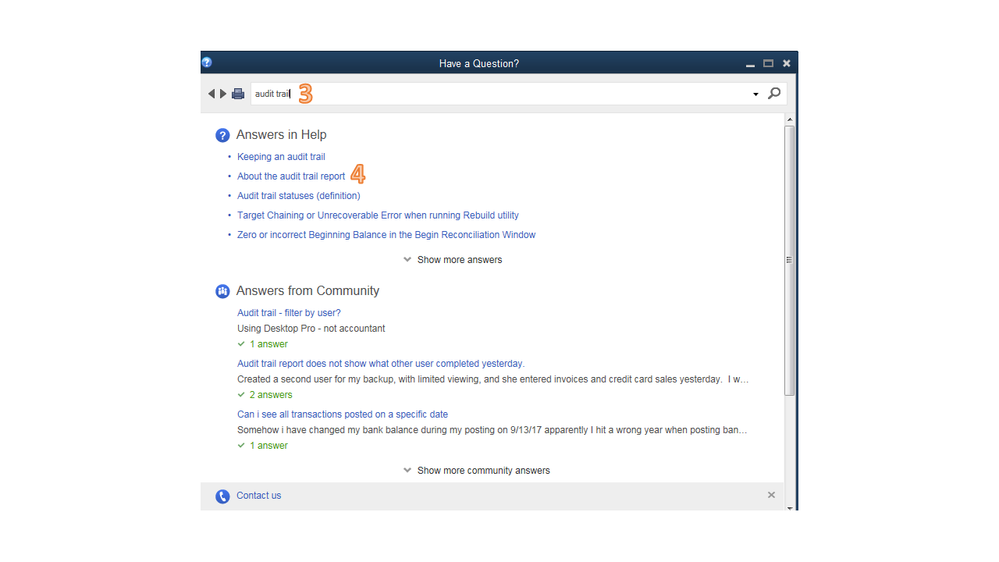Viewport: 999px width, 562px height.
Task: Open the search history dropdown arrow
Action: [x=756, y=95]
